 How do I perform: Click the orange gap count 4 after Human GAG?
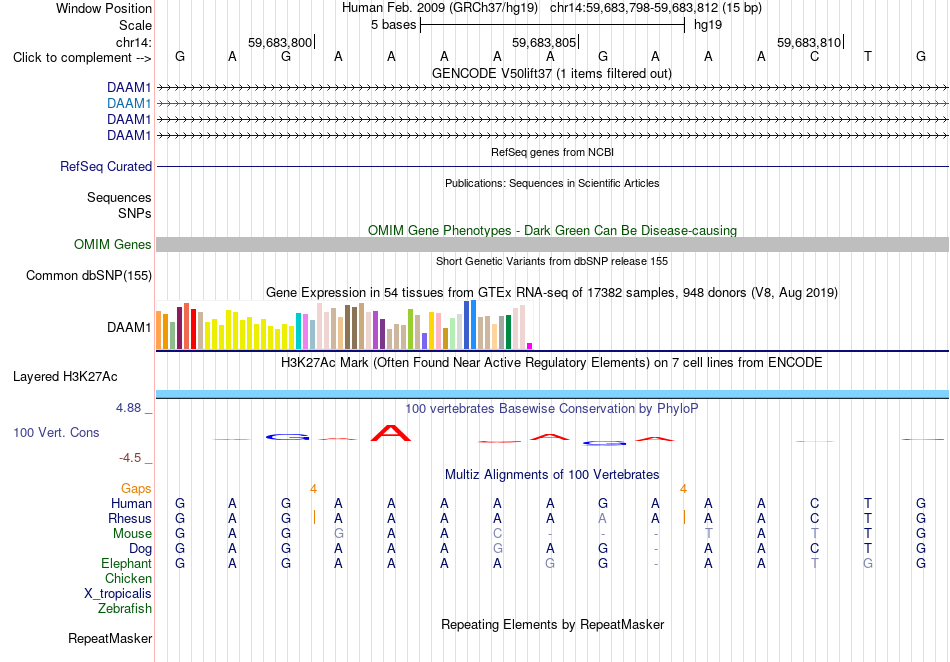313,489
